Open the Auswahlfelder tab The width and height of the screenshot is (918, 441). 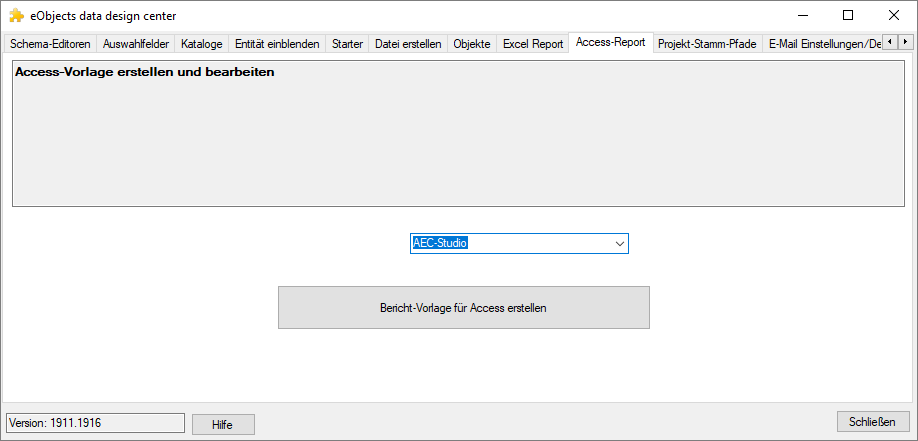(136, 44)
